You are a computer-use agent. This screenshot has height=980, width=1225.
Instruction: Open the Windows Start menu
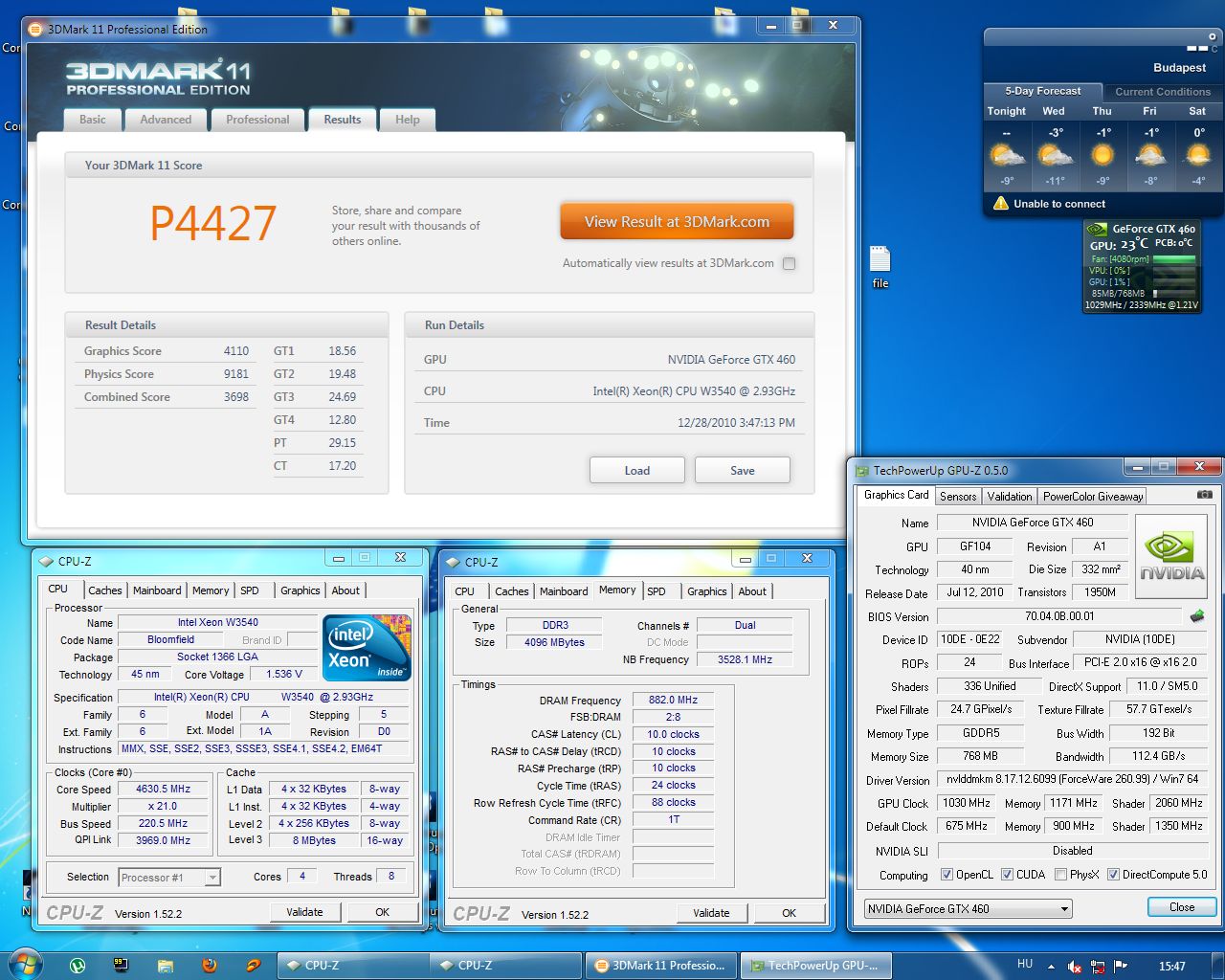25,965
